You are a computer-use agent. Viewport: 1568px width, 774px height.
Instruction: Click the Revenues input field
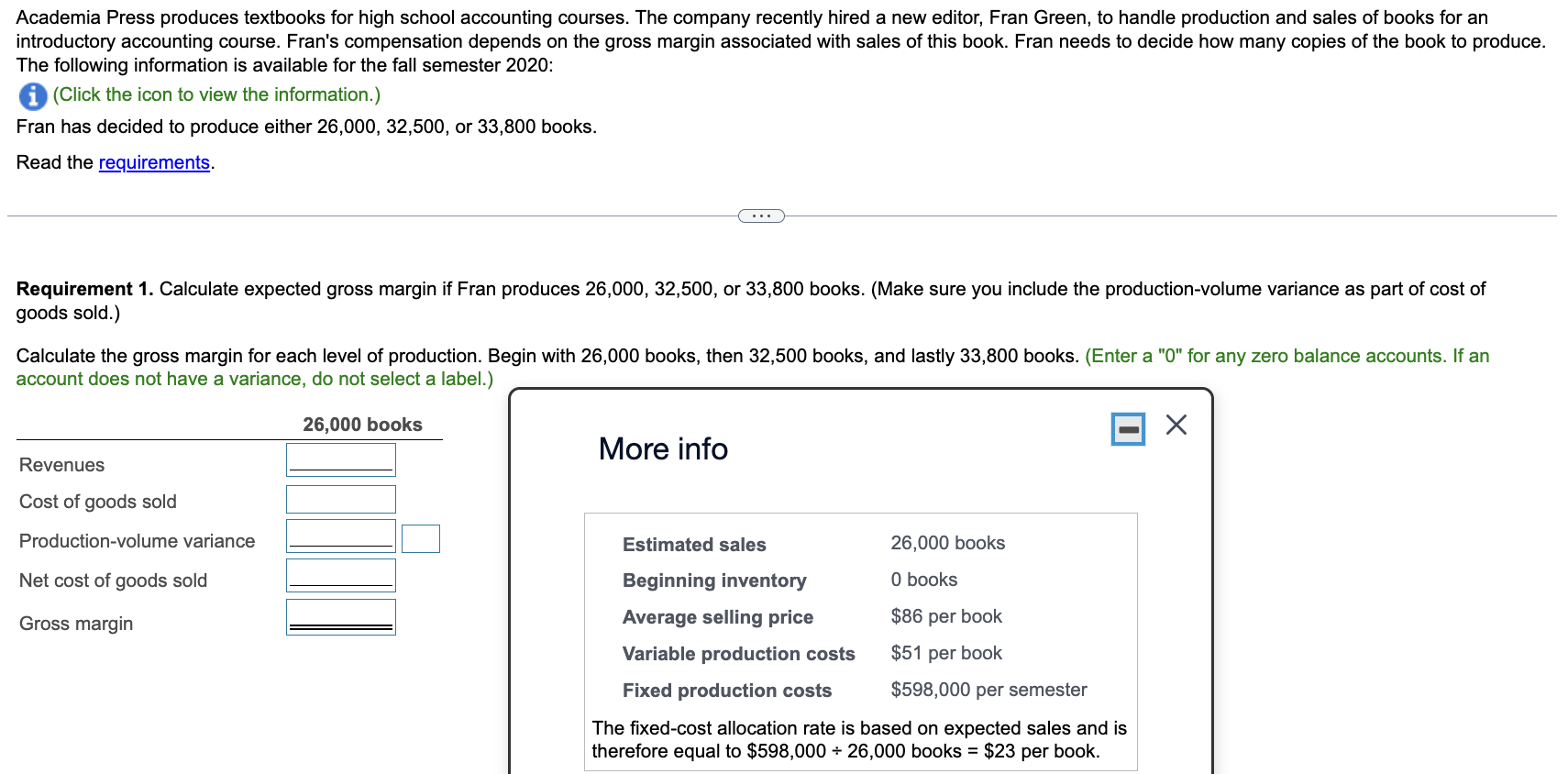click(339, 459)
